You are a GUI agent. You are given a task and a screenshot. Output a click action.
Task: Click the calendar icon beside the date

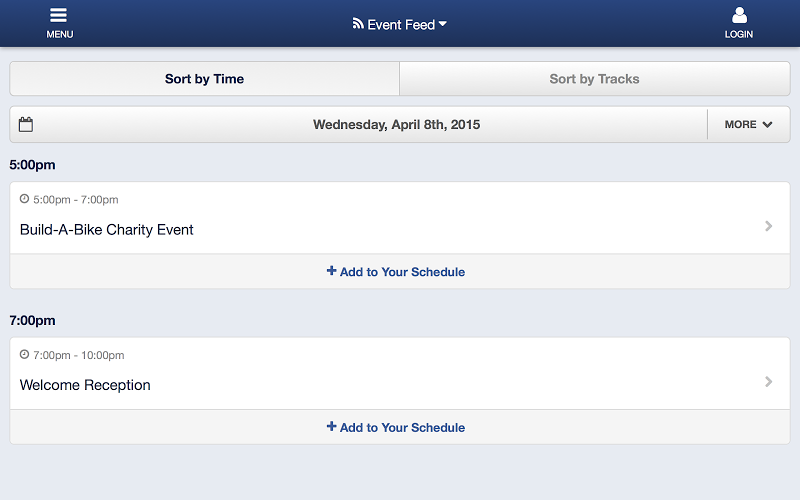click(x=26, y=125)
